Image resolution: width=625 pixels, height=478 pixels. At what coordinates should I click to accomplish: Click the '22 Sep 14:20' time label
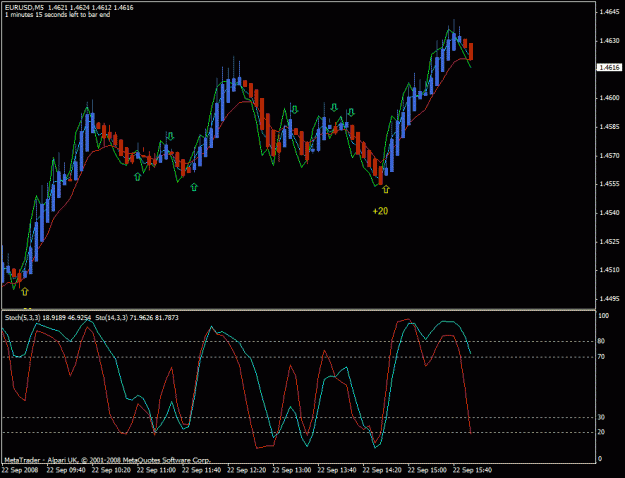pos(382,470)
